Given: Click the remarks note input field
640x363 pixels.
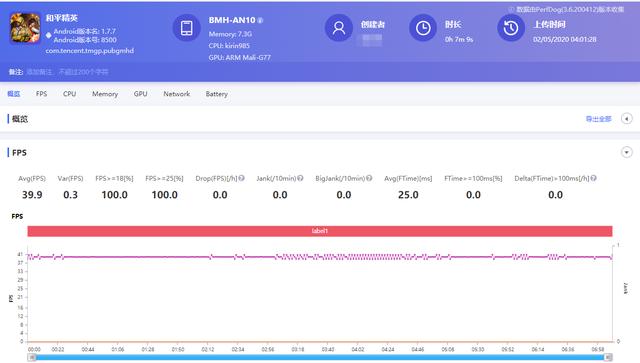Looking at the screenshot, I should [x=67, y=72].
